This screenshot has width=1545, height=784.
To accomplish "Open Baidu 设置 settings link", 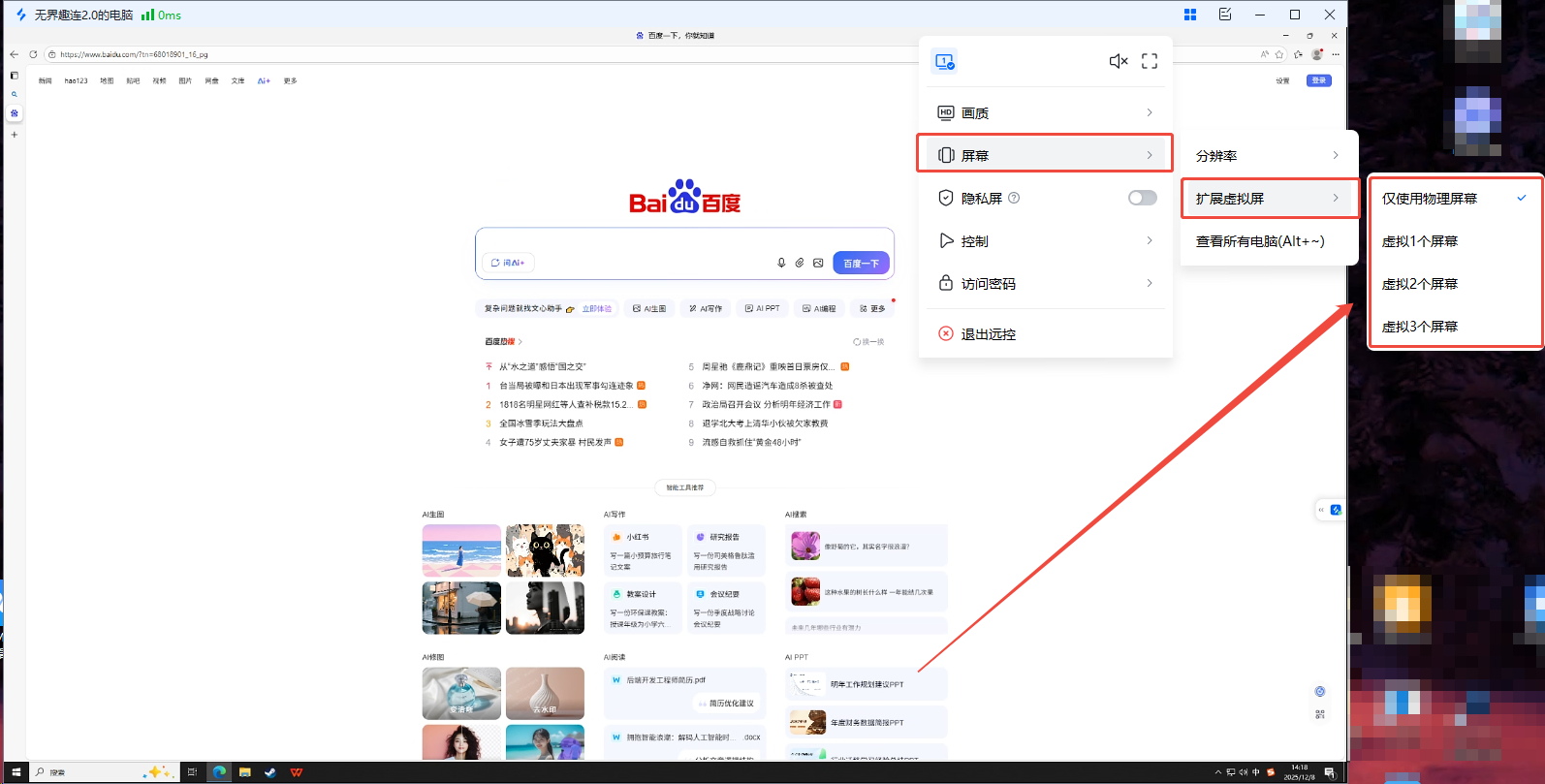I will (1282, 81).
